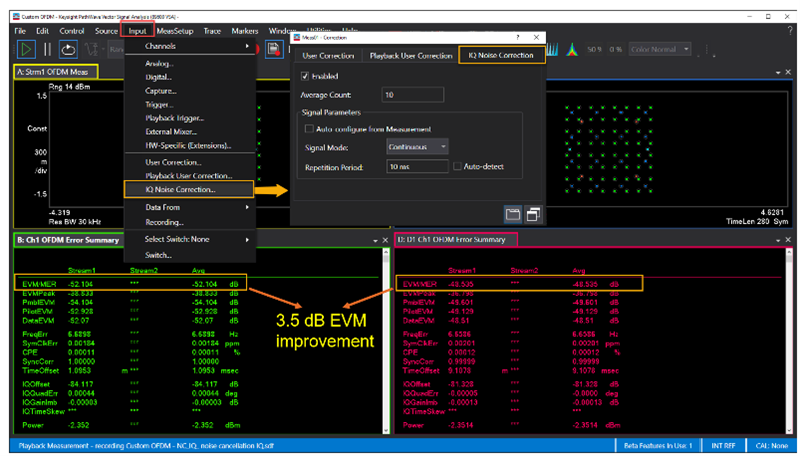Uncheck the Enabled checkbox
The width and height of the screenshot is (800, 456).
click(x=306, y=76)
